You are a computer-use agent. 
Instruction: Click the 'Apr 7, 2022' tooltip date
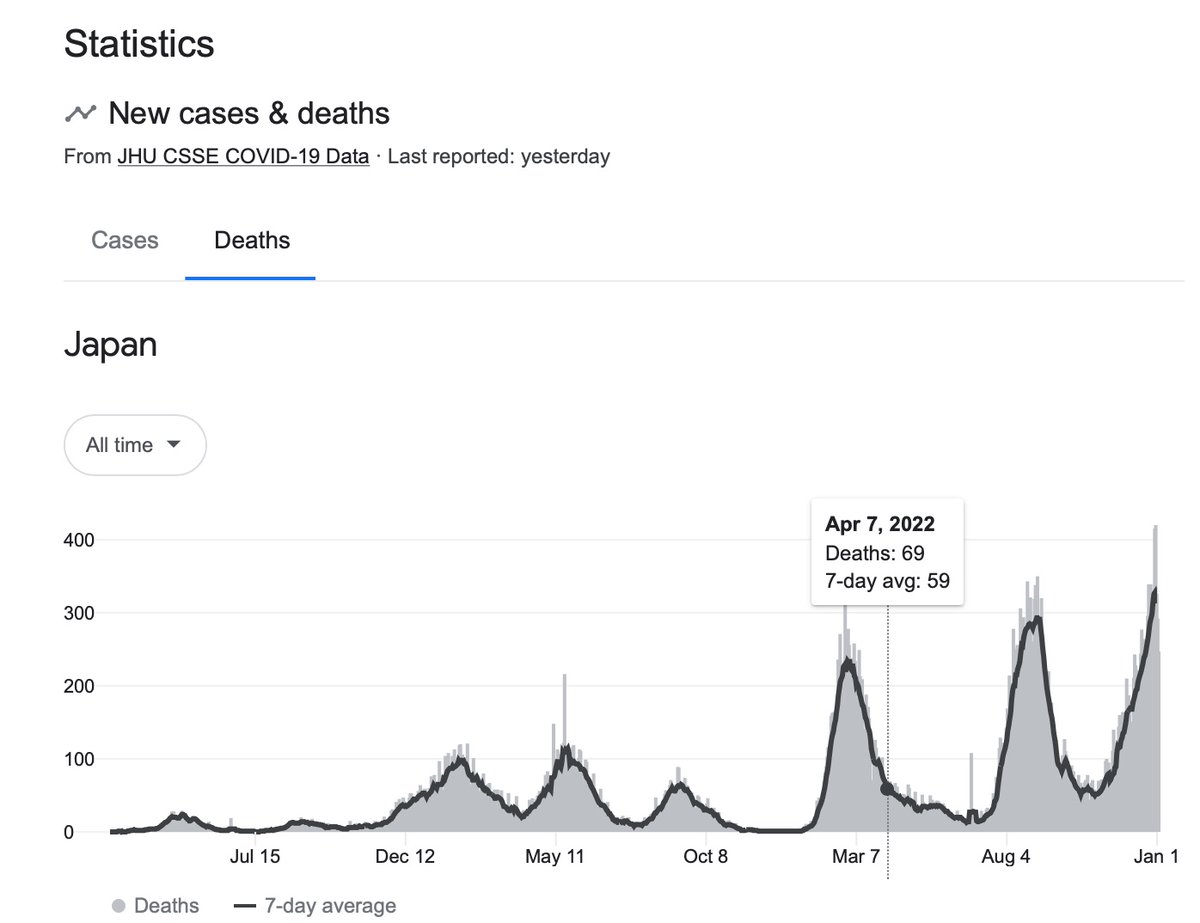point(880,524)
